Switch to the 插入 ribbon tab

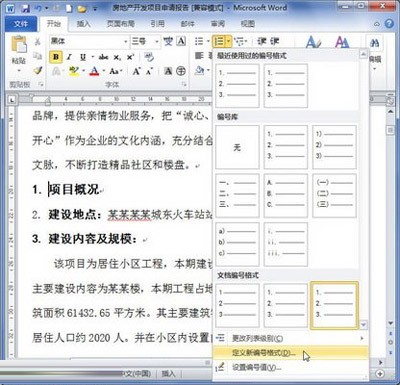point(84,23)
